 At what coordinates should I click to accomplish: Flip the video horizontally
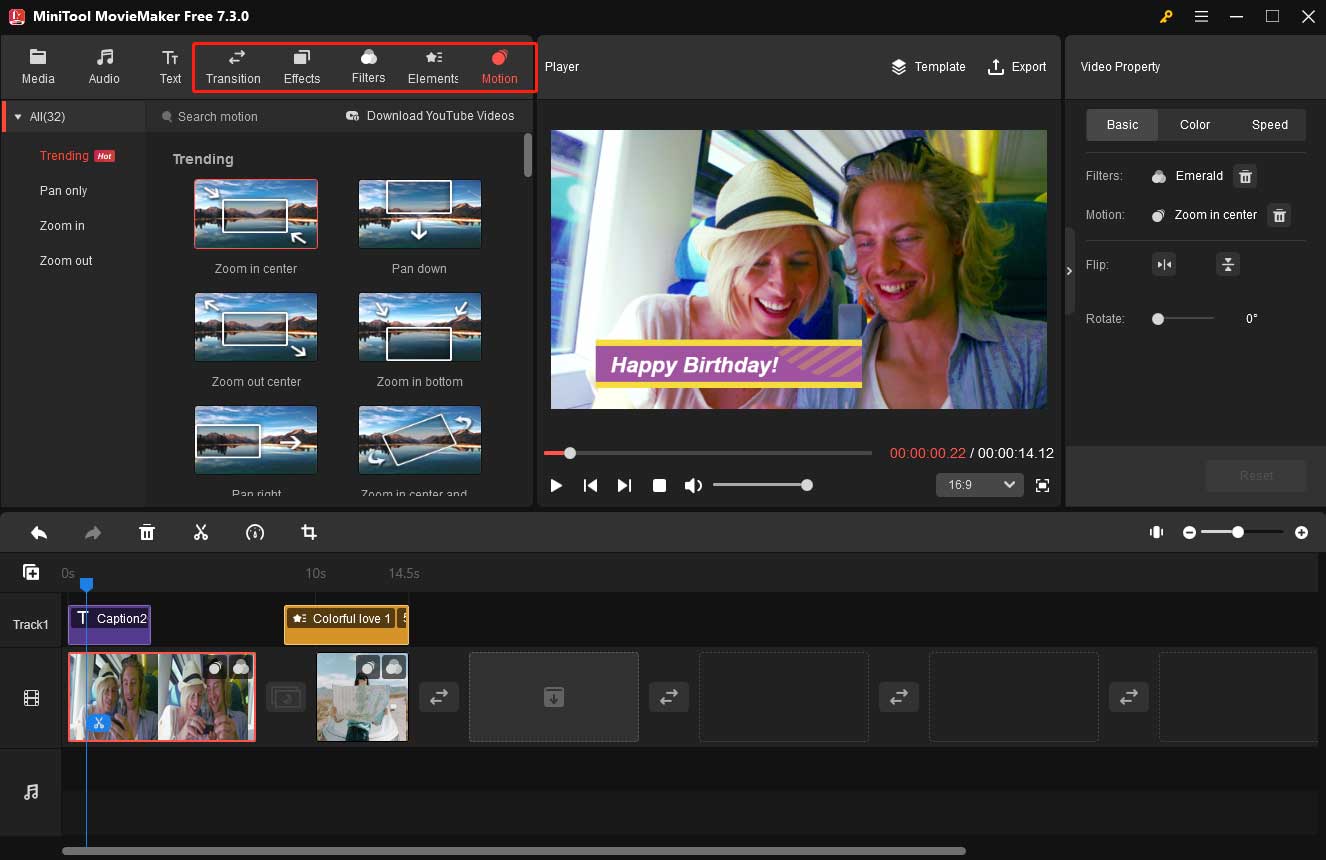coord(1163,265)
